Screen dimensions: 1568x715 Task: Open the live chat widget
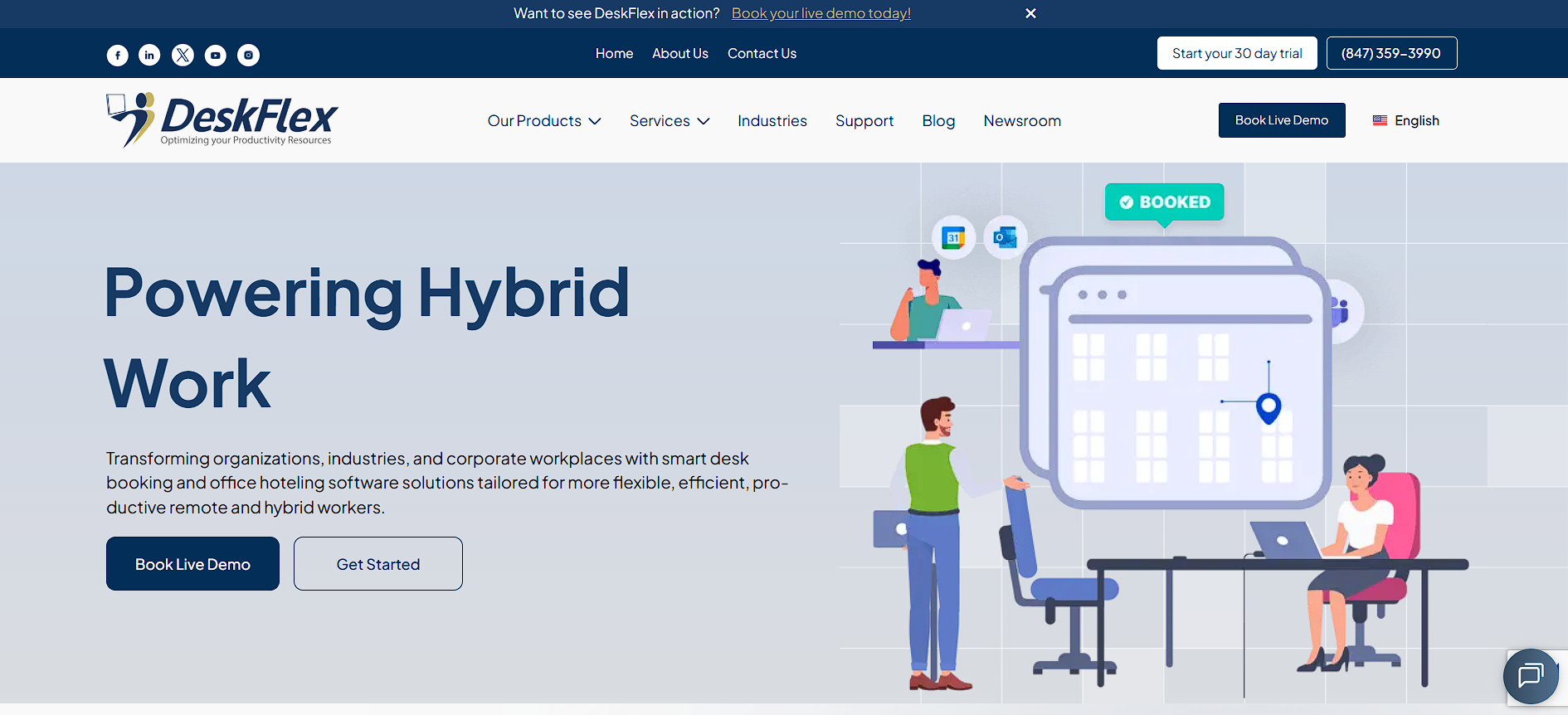1531,676
